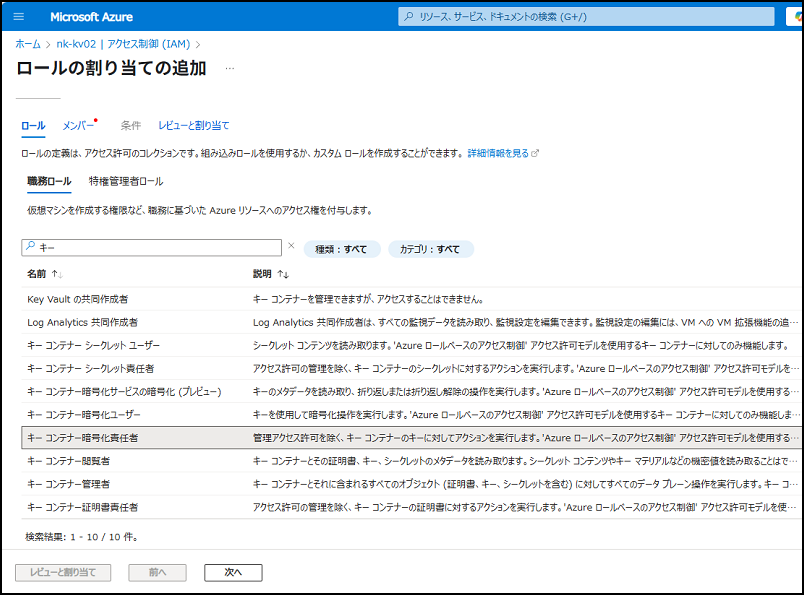Go to nk-kv02 | アクセス制御 (IAM) breadcrumb

click(x=123, y=44)
